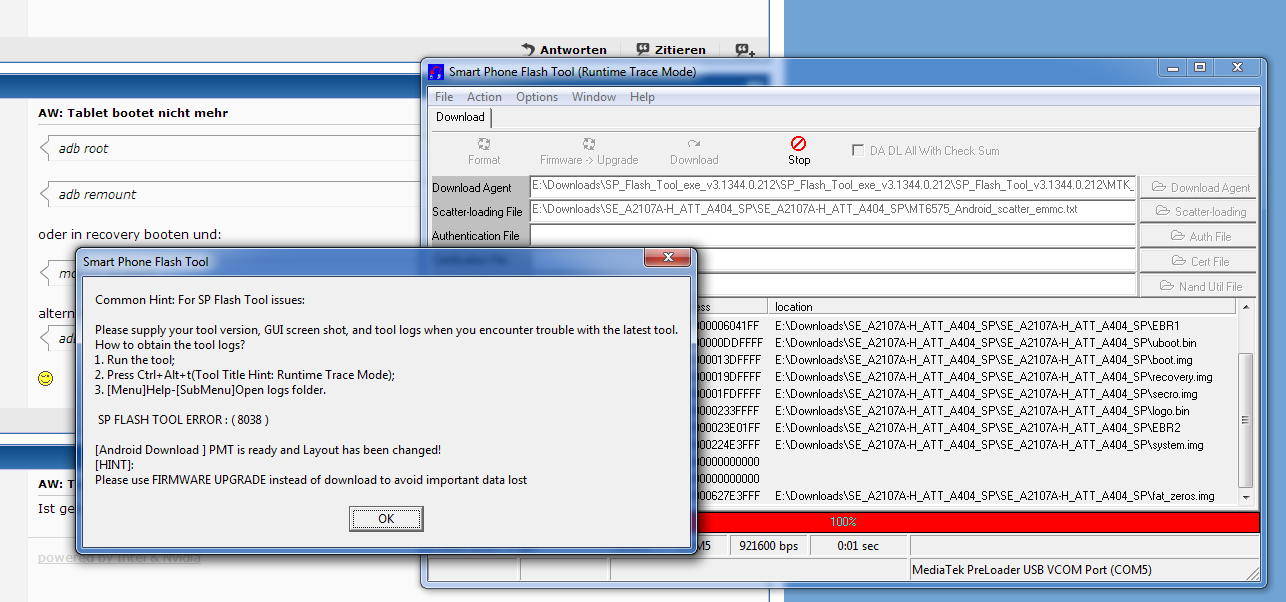The height and width of the screenshot is (602, 1286).
Task: Click the smiley emoticon in forum post
Action: click(x=45, y=379)
